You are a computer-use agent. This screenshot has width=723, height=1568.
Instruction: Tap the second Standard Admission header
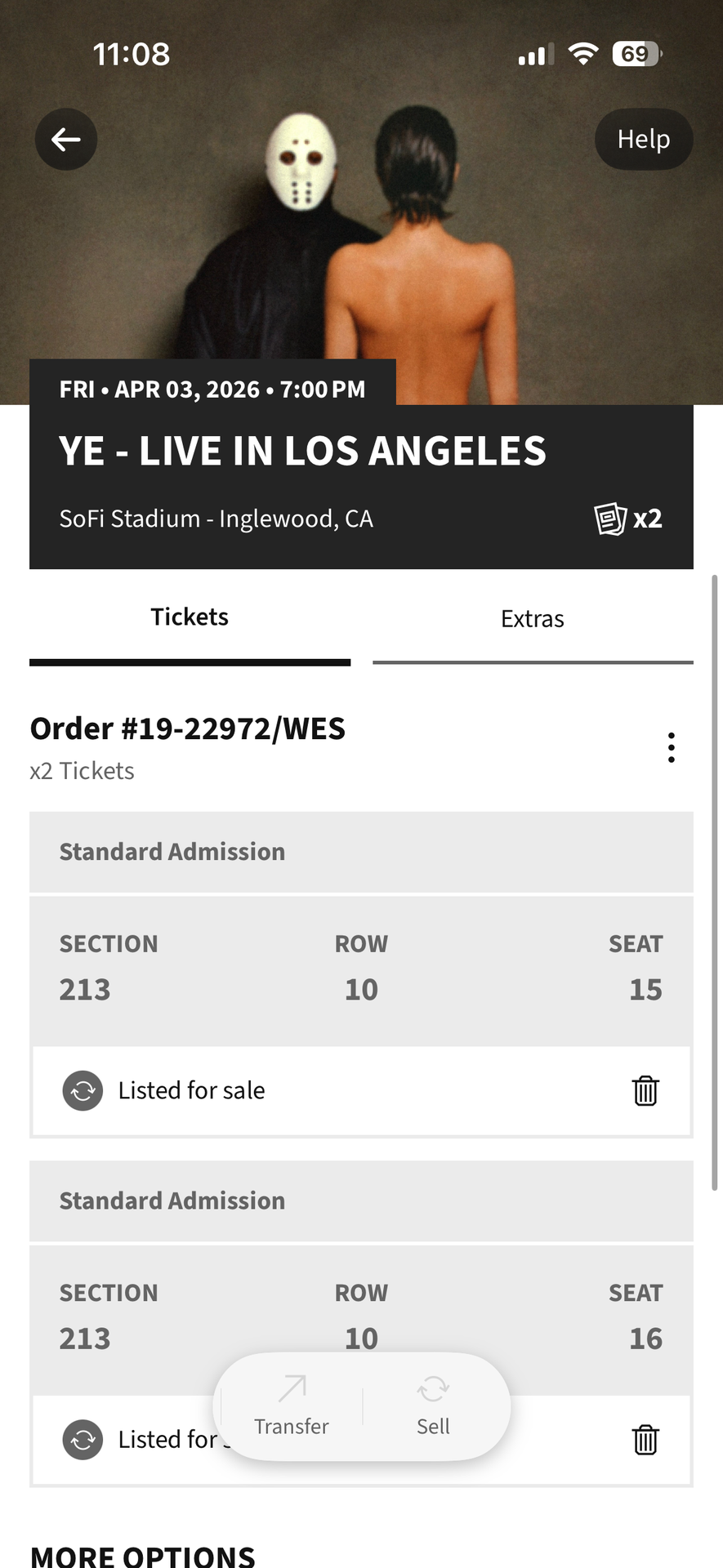click(x=361, y=1200)
